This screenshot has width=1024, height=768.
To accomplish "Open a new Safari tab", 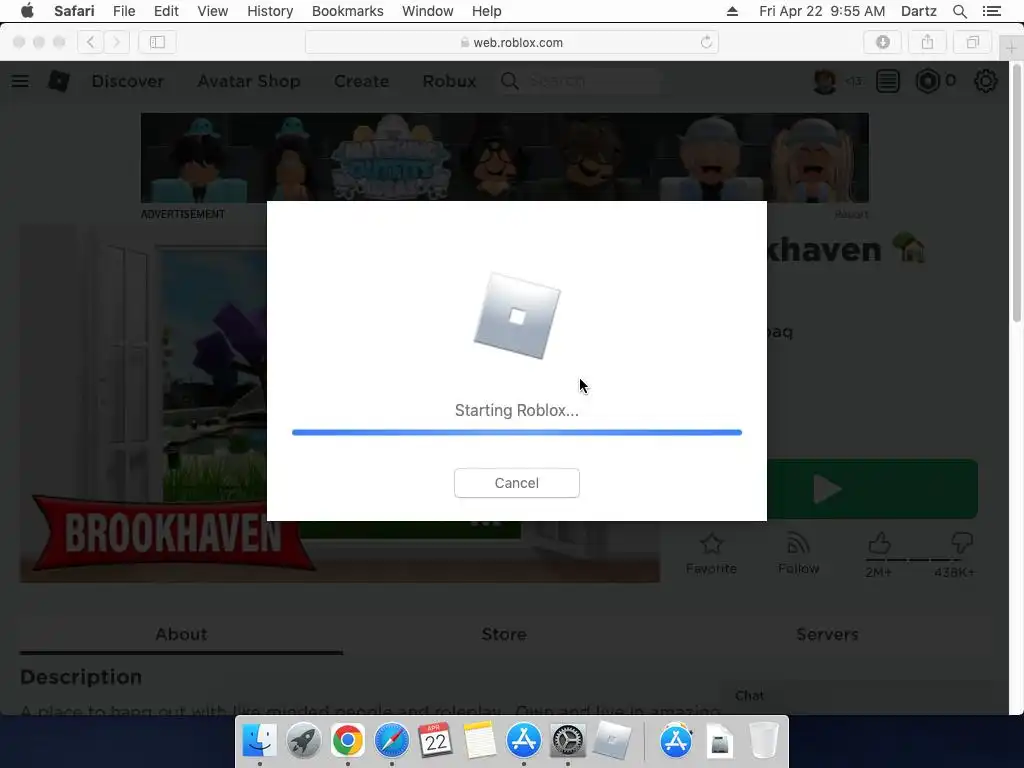I will coord(1011,48).
